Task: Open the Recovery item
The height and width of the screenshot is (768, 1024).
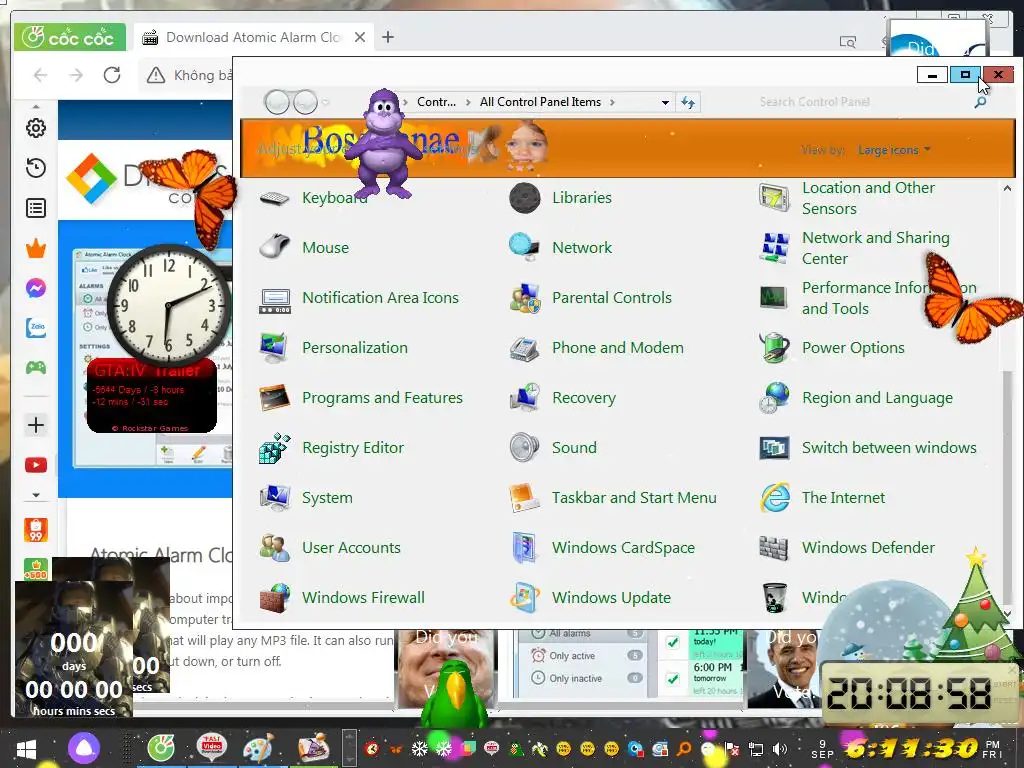Action: [562, 398]
